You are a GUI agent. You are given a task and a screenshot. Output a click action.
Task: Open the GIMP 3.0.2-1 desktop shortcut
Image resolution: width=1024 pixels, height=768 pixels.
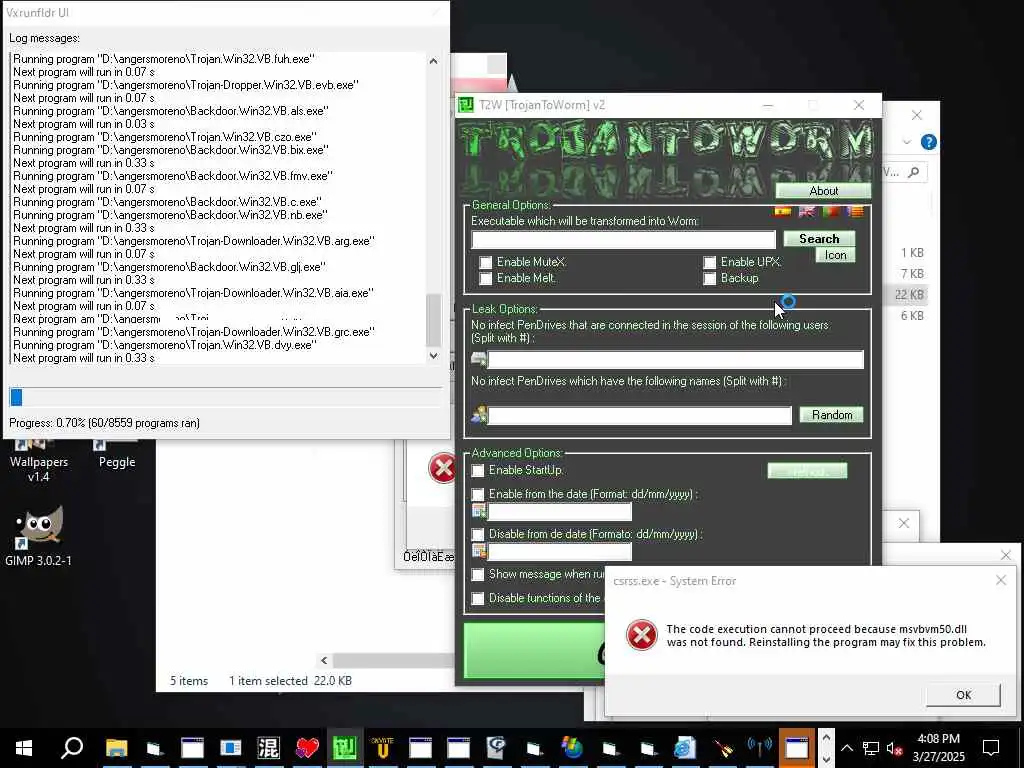tap(38, 536)
